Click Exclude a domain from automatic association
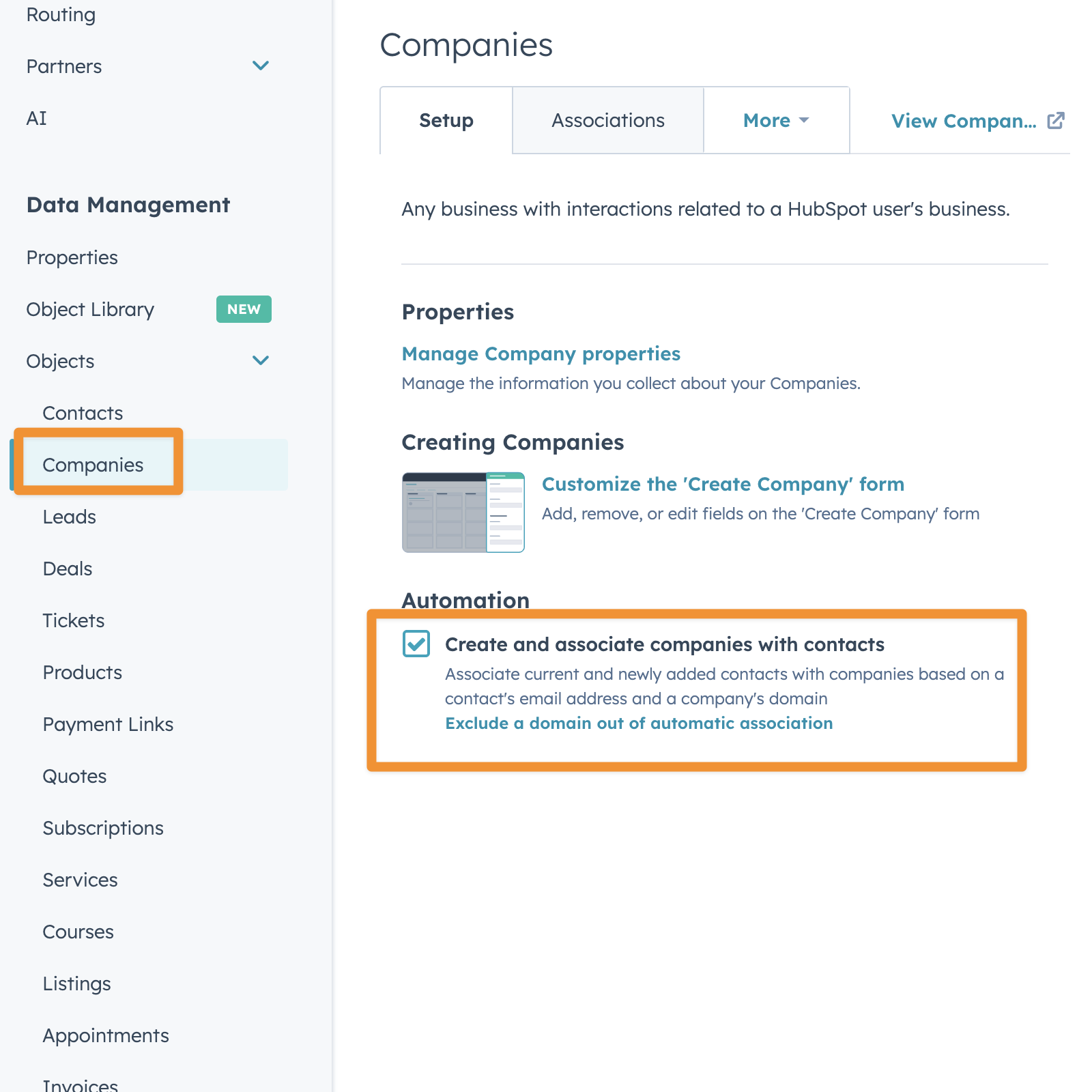This screenshot has height=1092, width=1092. tap(639, 723)
